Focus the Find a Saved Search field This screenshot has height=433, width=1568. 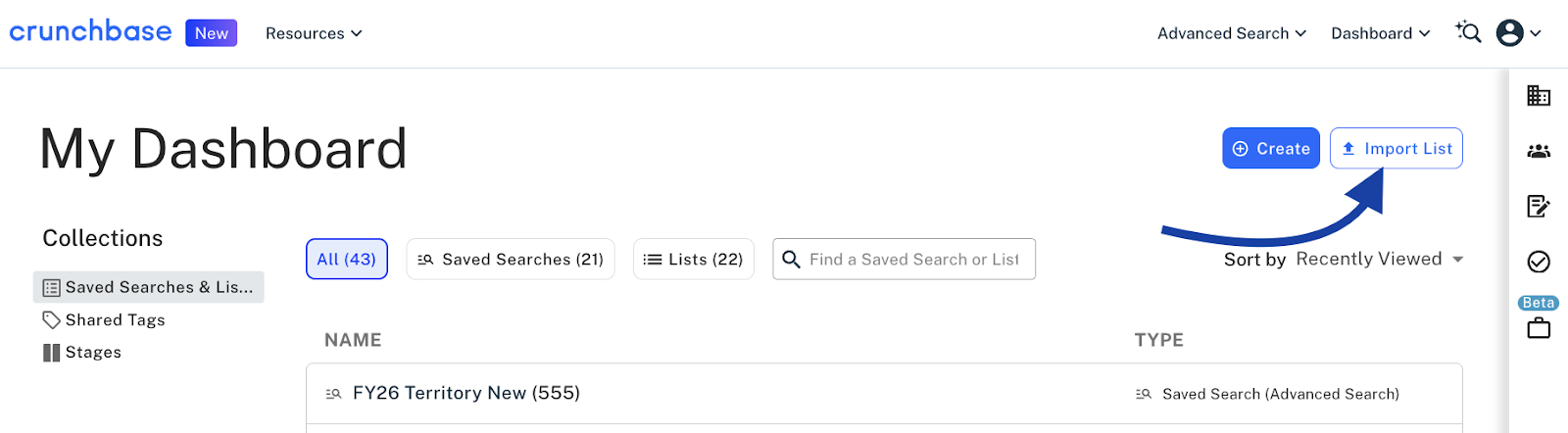[913, 260]
